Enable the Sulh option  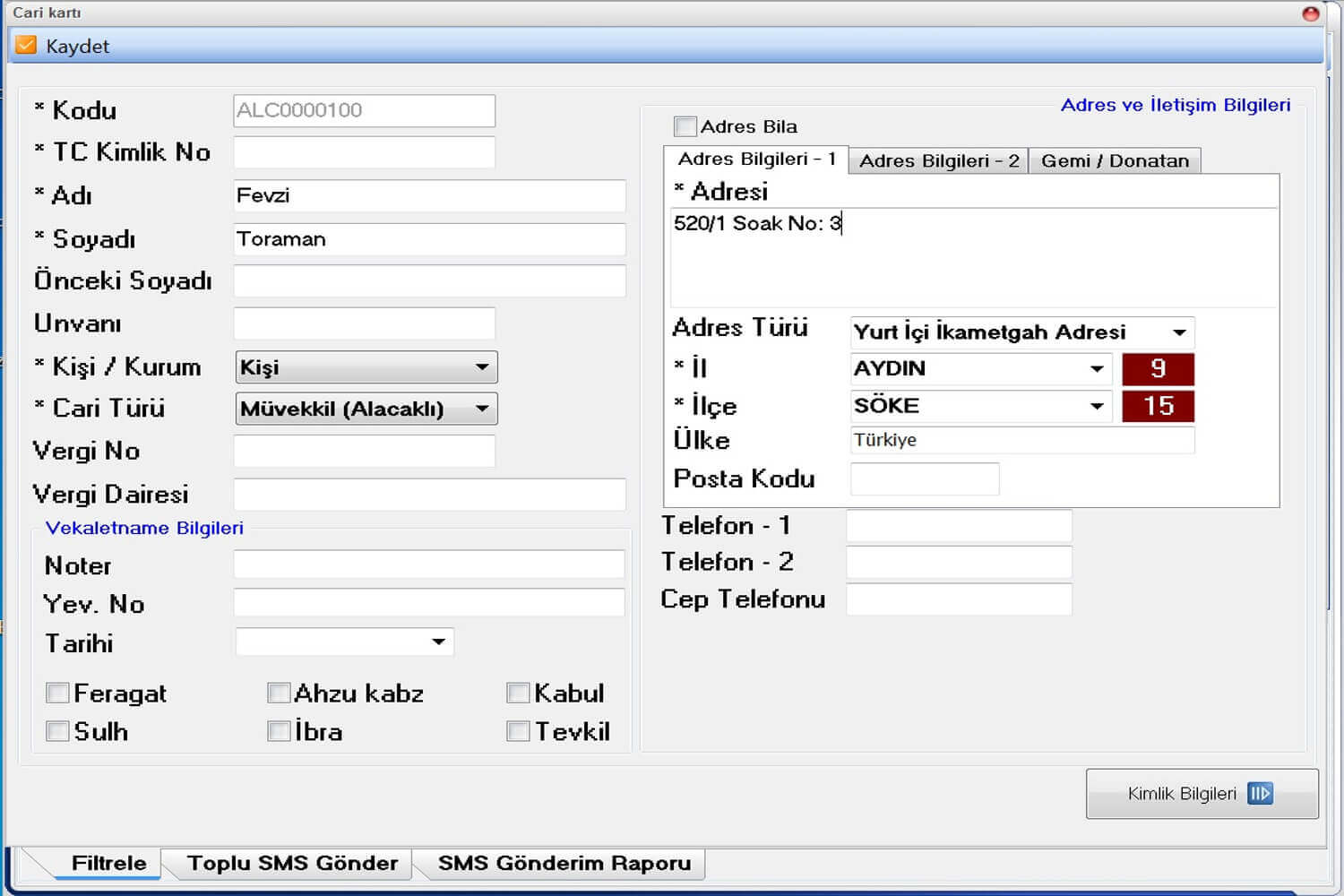58,731
